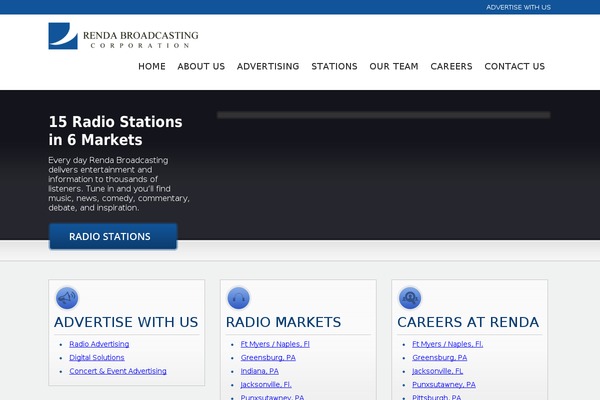Open Punxsutawney, PA under Radio Markets

tap(272, 397)
